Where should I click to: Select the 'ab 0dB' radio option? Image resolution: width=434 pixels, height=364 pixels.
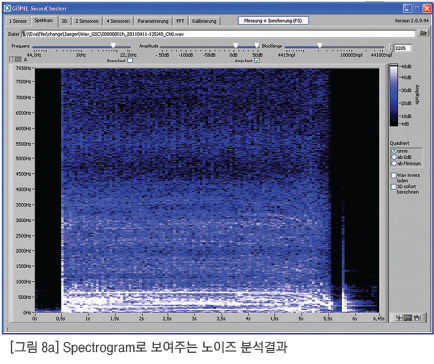pos(394,157)
